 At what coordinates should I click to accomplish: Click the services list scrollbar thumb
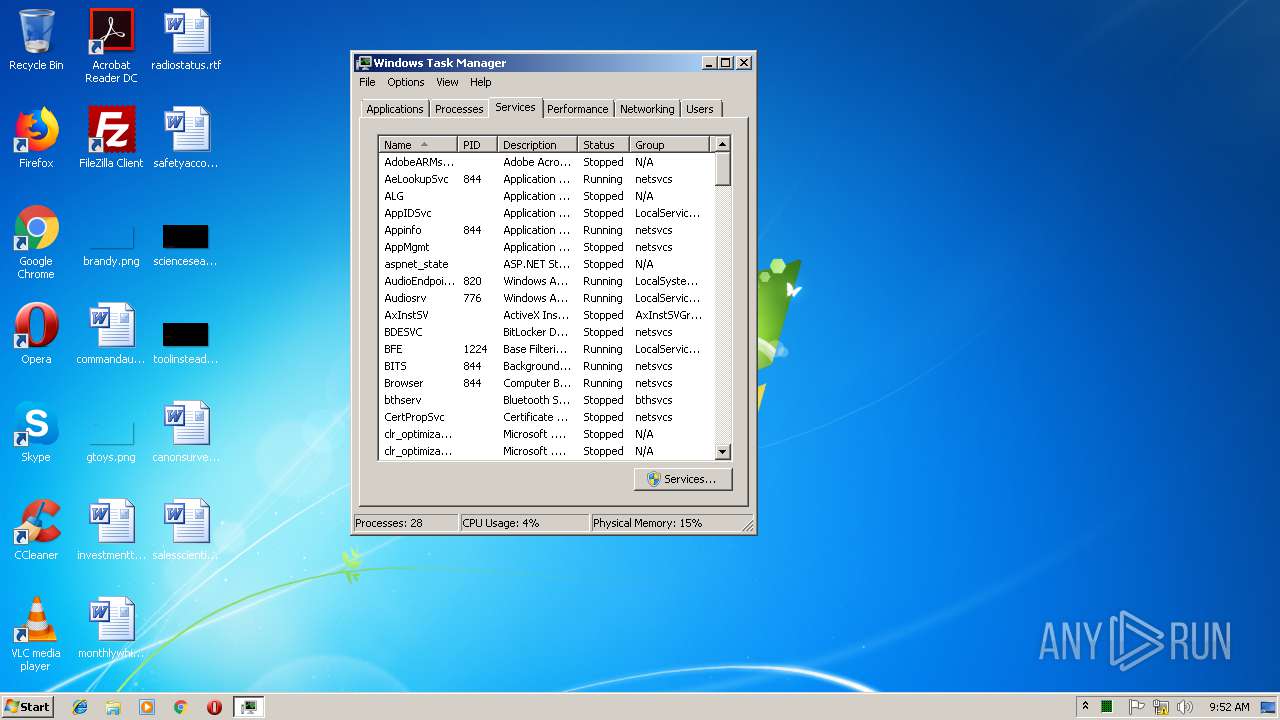point(723,169)
